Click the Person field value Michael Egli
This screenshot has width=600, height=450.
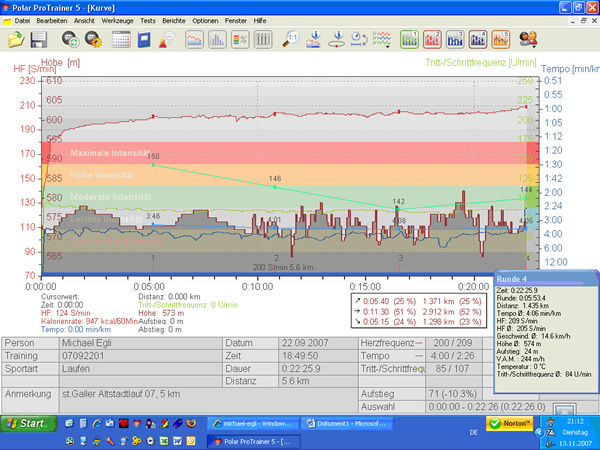141,343
